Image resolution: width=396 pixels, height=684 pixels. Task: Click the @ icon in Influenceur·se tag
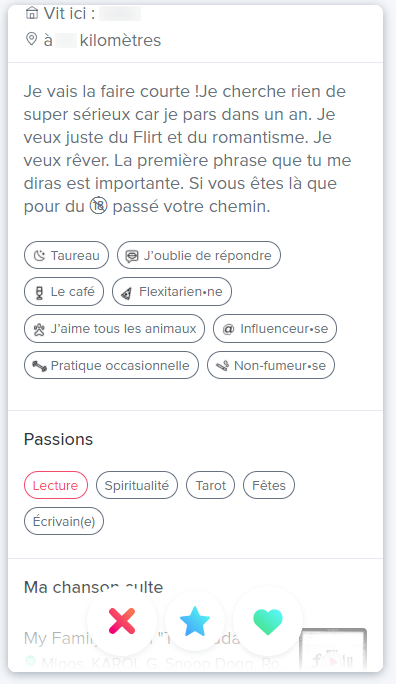[229, 329]
